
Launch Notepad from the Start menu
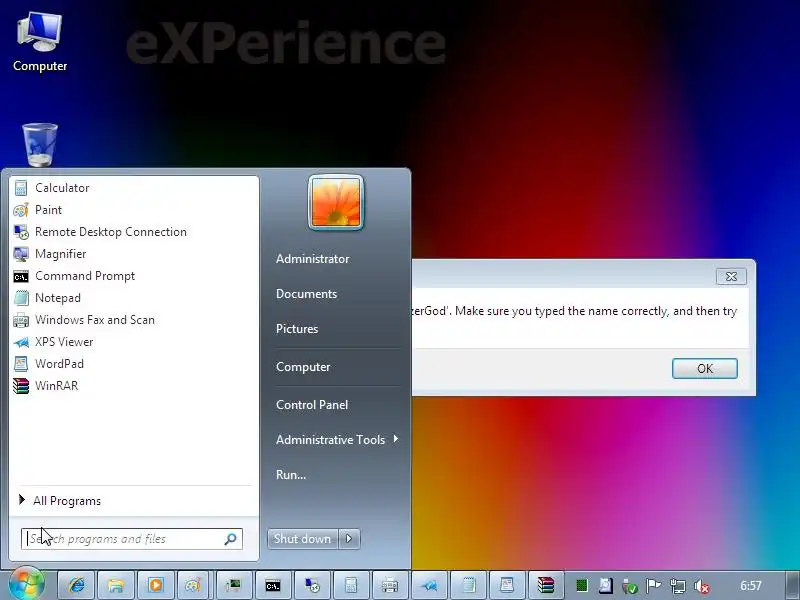tap(134, 297)
